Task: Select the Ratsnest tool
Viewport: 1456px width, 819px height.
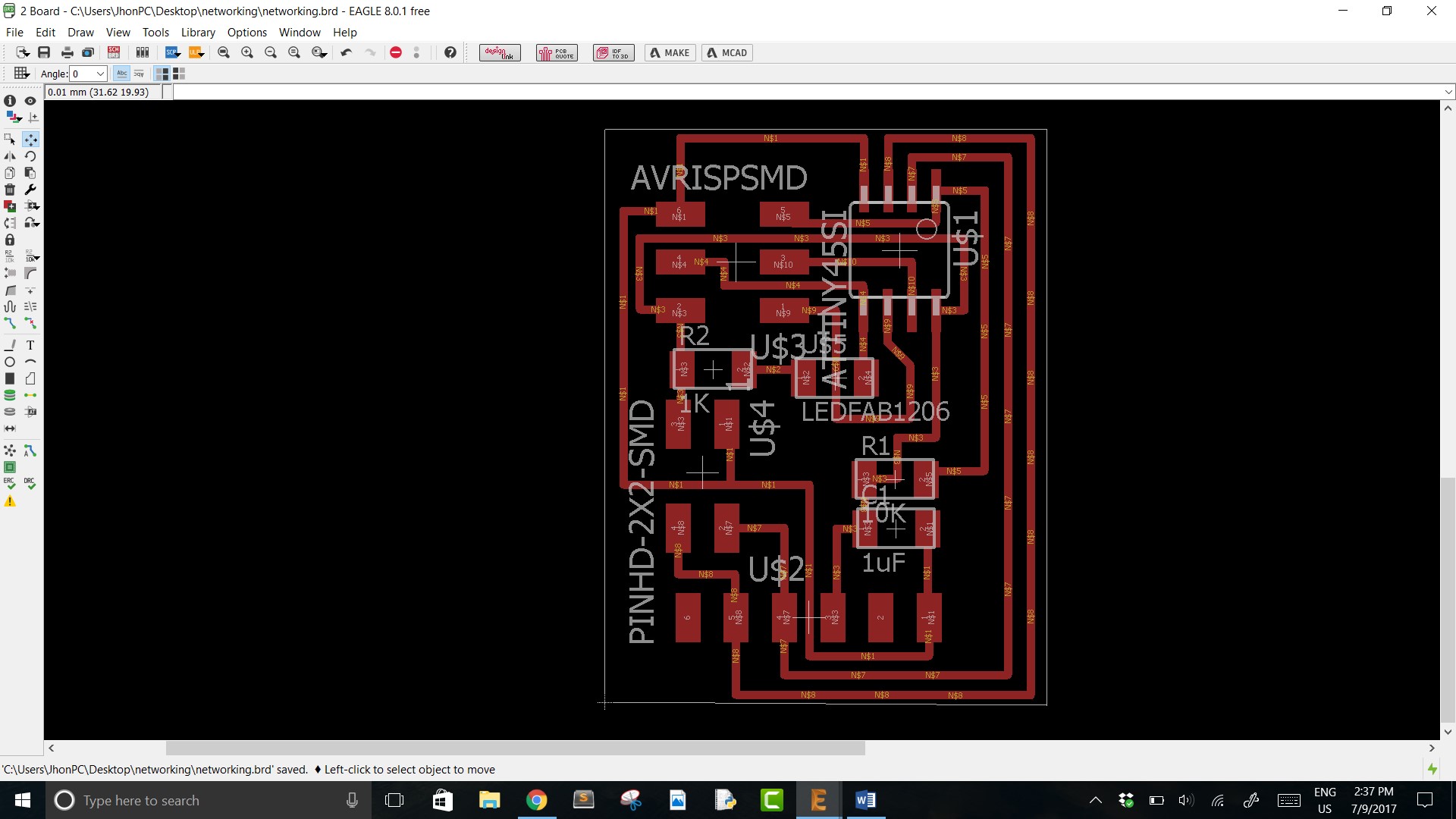Action: 10,450
